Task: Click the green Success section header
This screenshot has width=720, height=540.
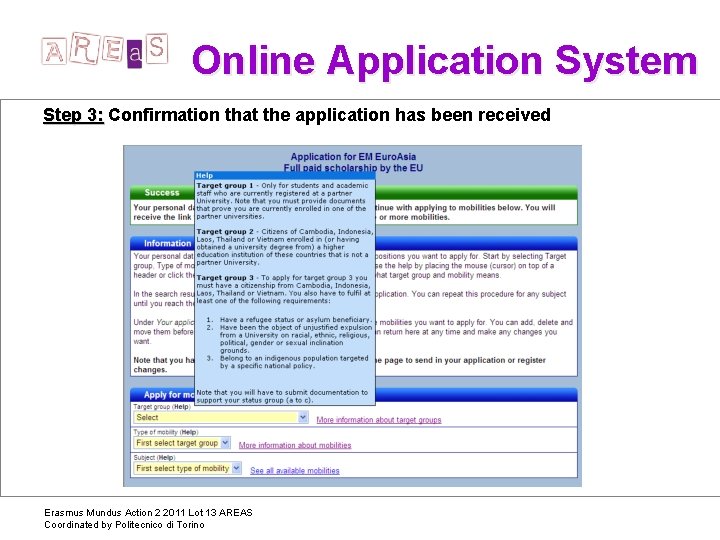Action: click(x=354, y=192)
